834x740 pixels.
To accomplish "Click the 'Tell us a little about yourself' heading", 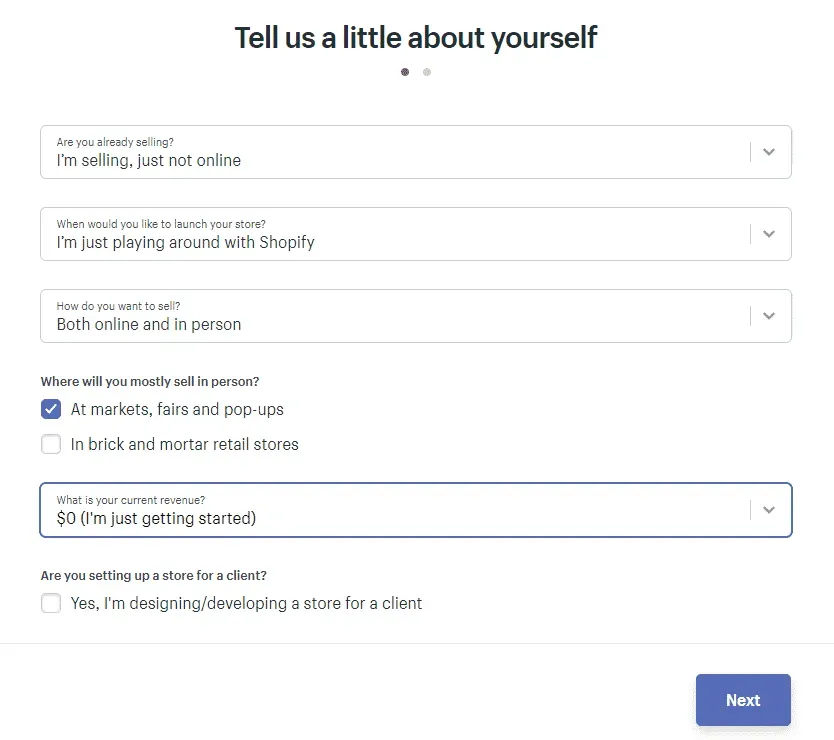I will (x=415, y=37).
